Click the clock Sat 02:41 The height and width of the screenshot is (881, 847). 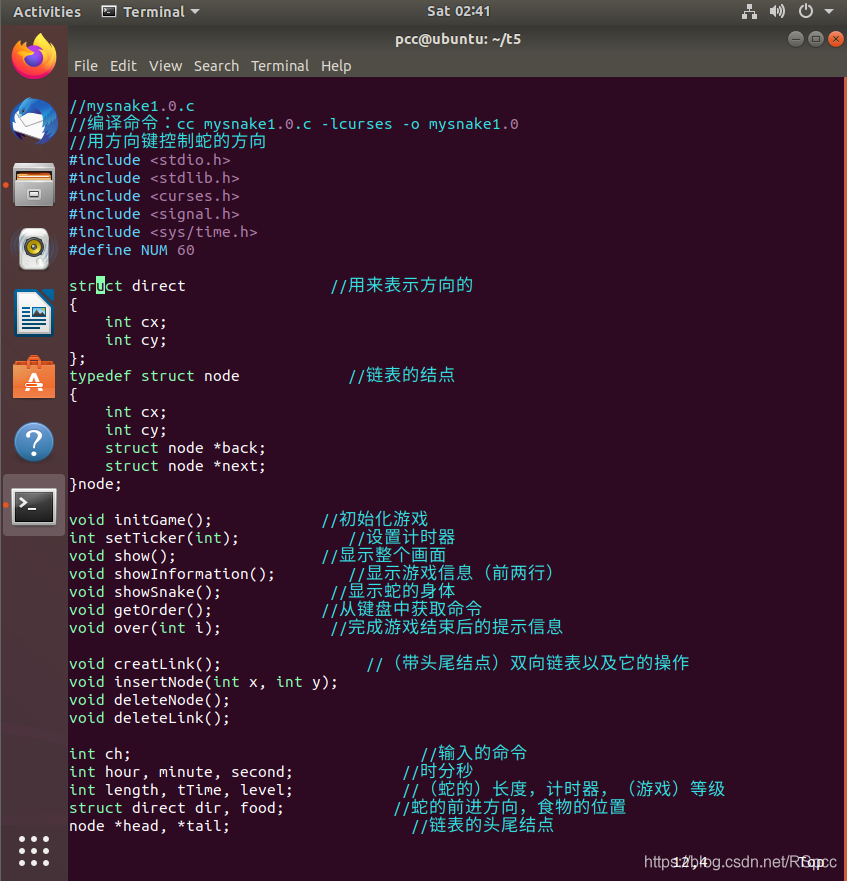tap(458, 11)
